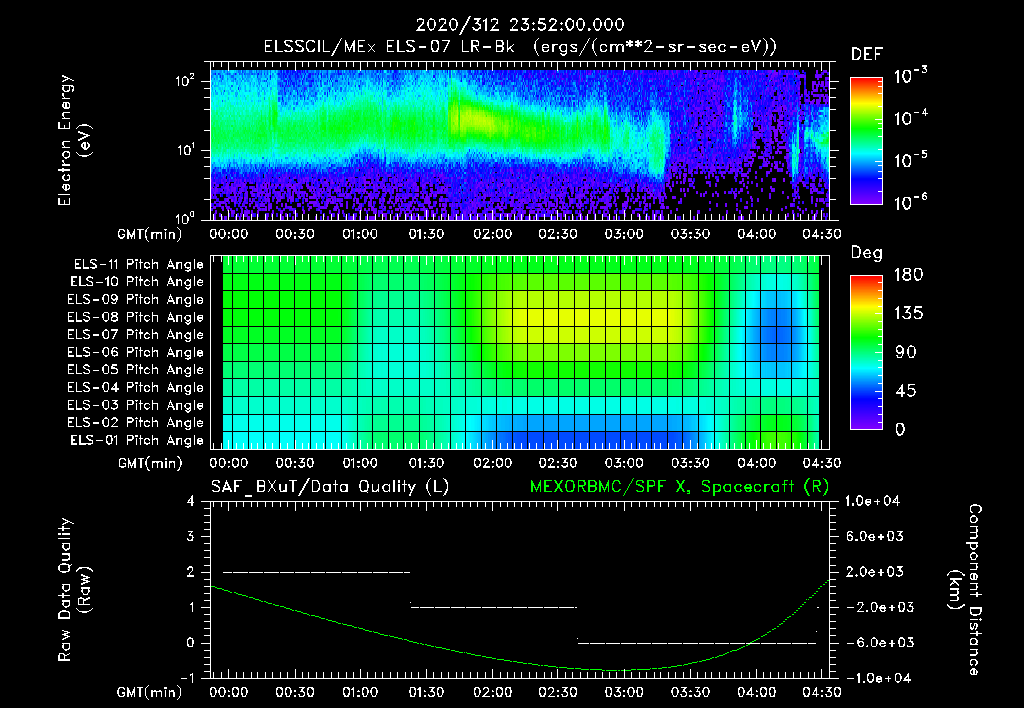Image resolution: width=1024 pixels, height=708 pixels.
Task: Click the Deg pitch angle color bar
Action: [867, 352]
